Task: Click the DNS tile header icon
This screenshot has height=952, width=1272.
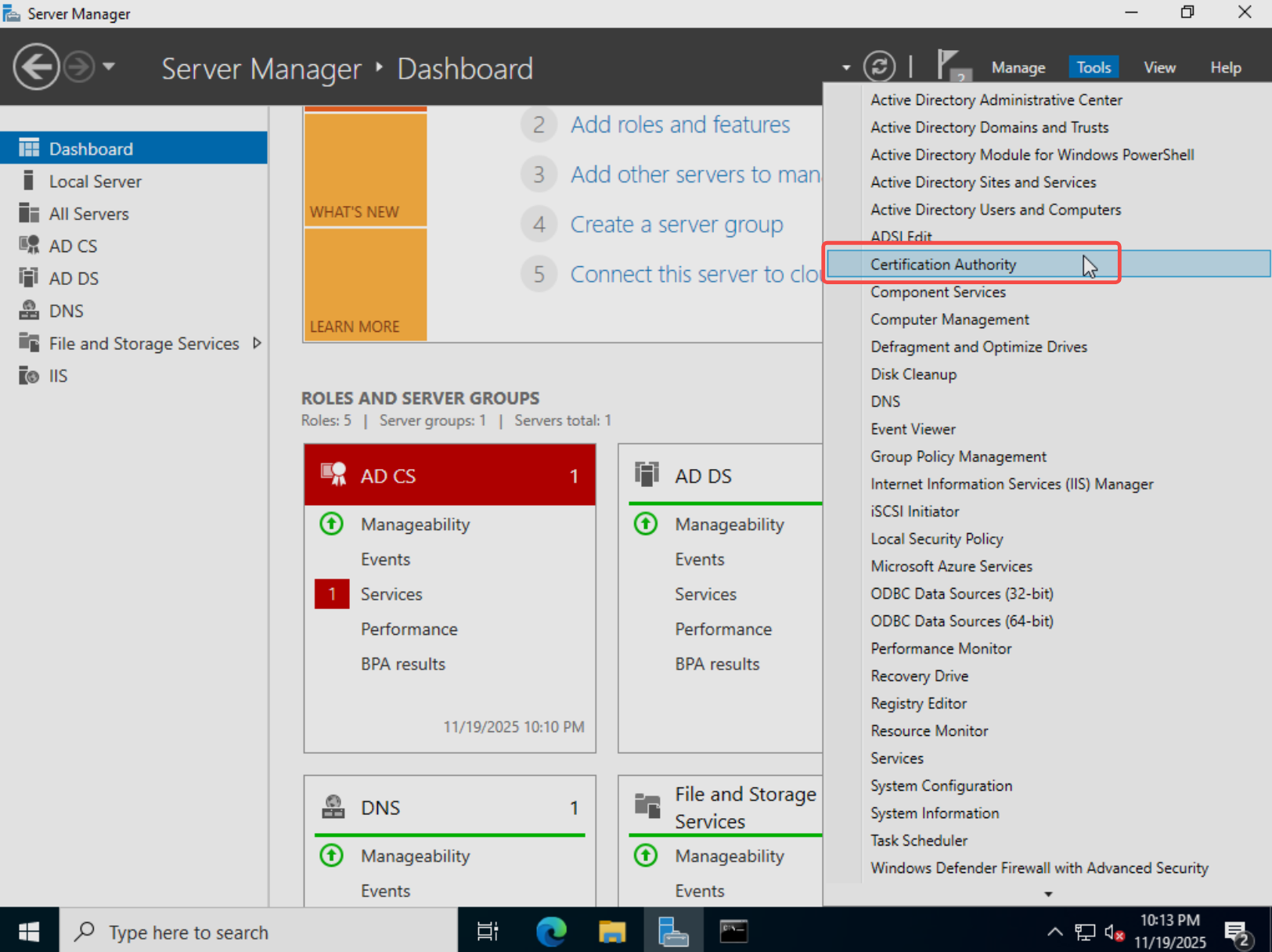Action: click(333, 806)
